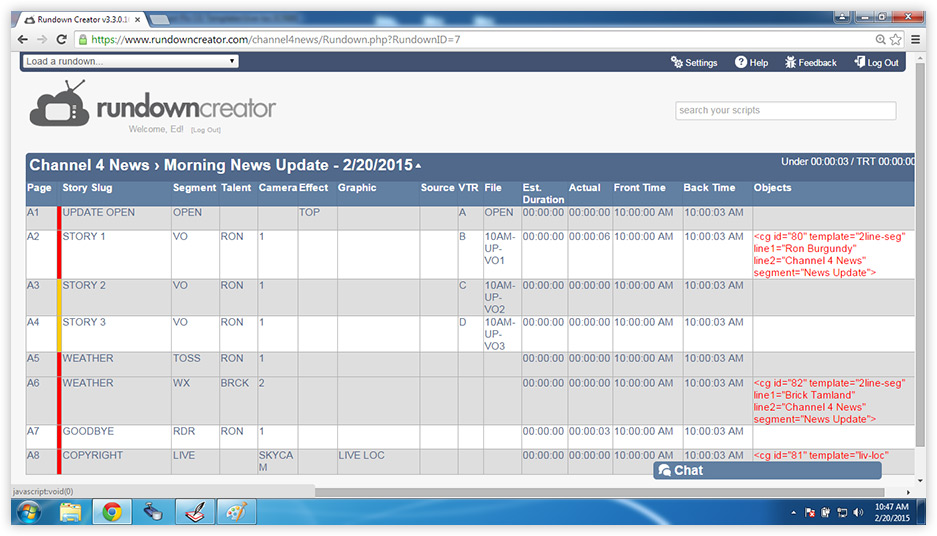This screenshot has width=937, height=536.
Task: Click the browser address bar URL
Action: coord(275,39)
